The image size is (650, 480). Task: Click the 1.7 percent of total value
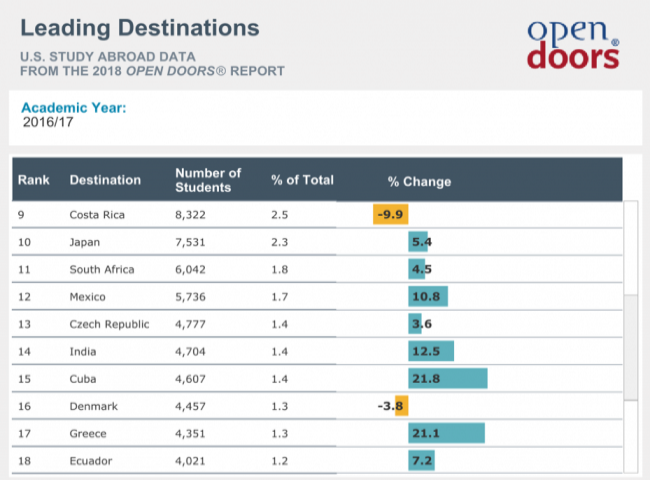(x=279, y=297)
